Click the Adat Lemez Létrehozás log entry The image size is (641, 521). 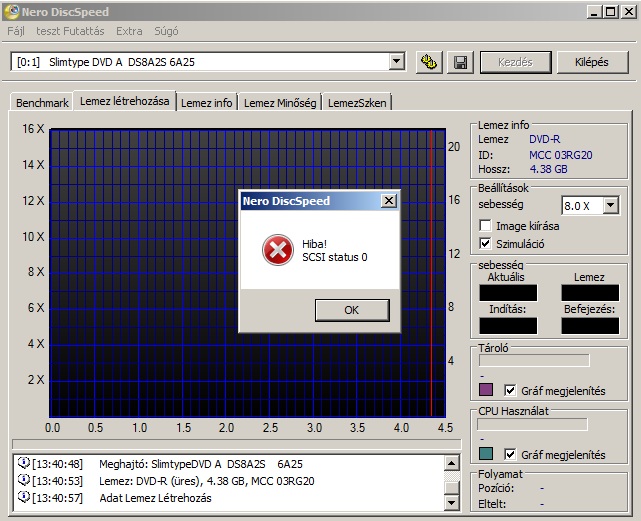(155, 498)
